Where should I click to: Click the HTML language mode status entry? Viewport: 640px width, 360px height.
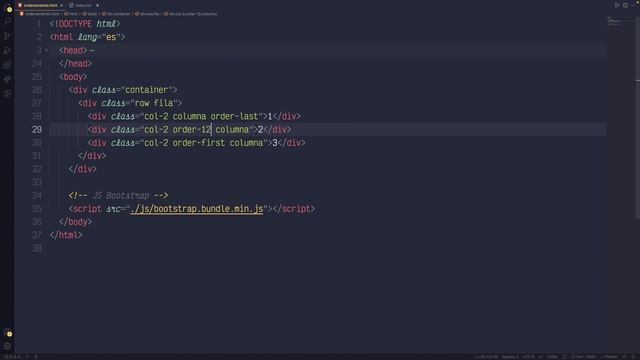[x=552, y=357]
